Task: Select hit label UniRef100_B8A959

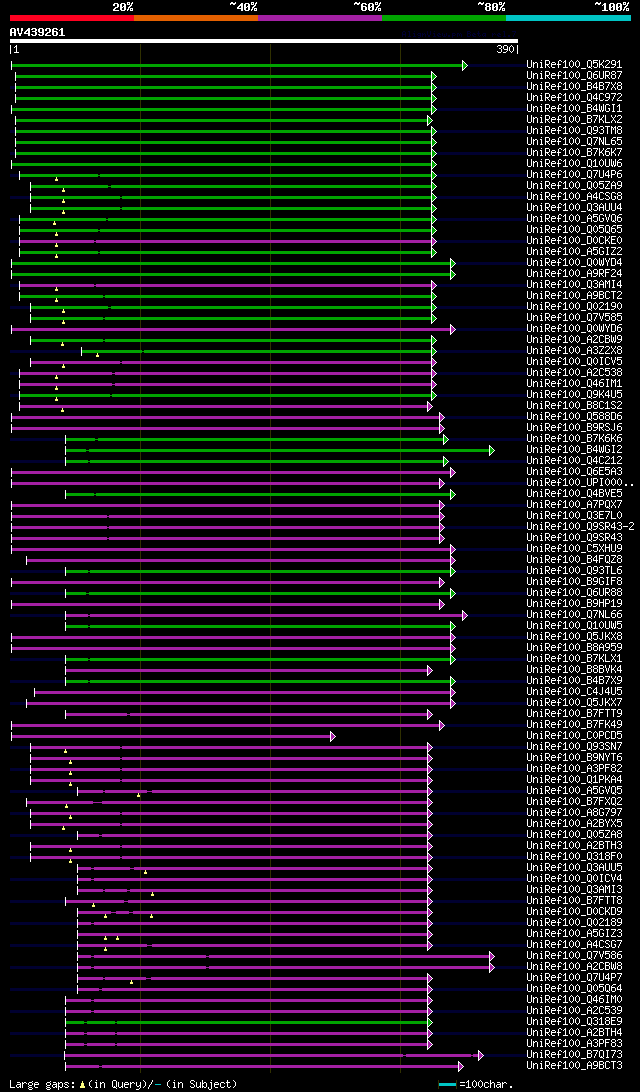Action: pos(575,647)
